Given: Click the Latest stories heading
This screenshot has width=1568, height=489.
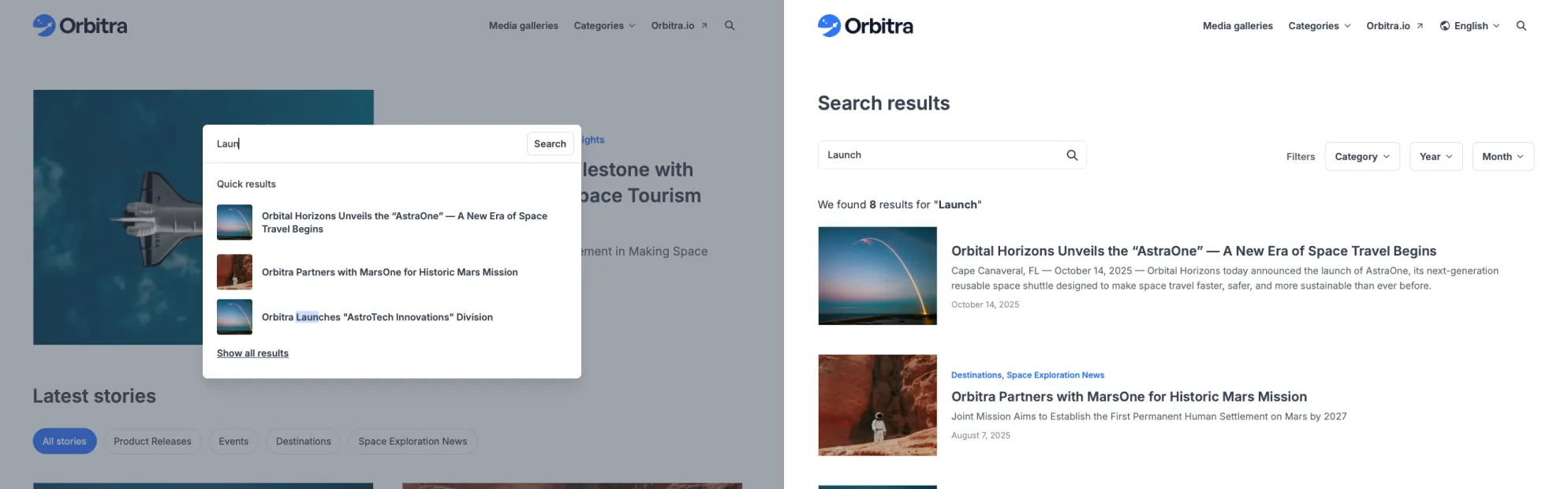Looking at the screenshot, I should pyautogui.click(x=94, y=396).
